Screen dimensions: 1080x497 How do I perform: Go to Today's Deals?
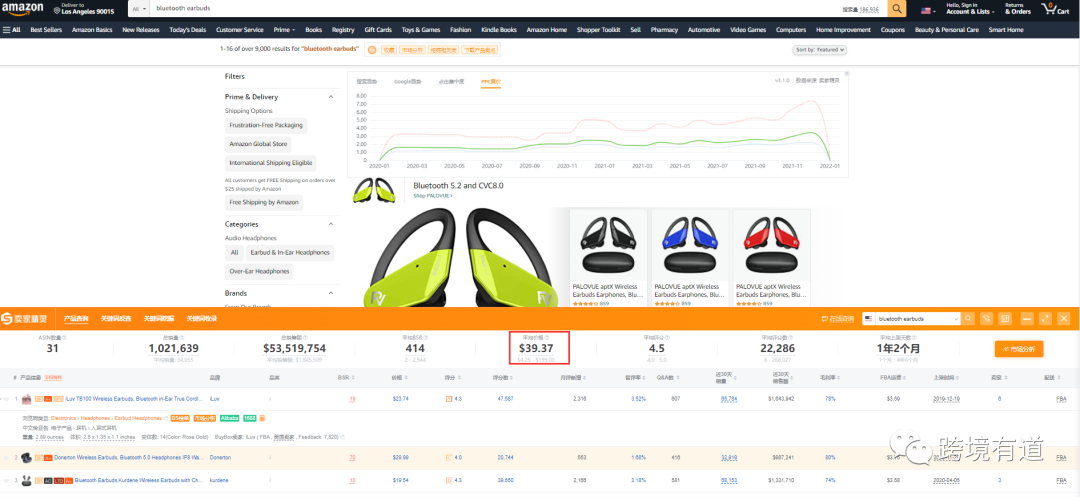point(187,30)
